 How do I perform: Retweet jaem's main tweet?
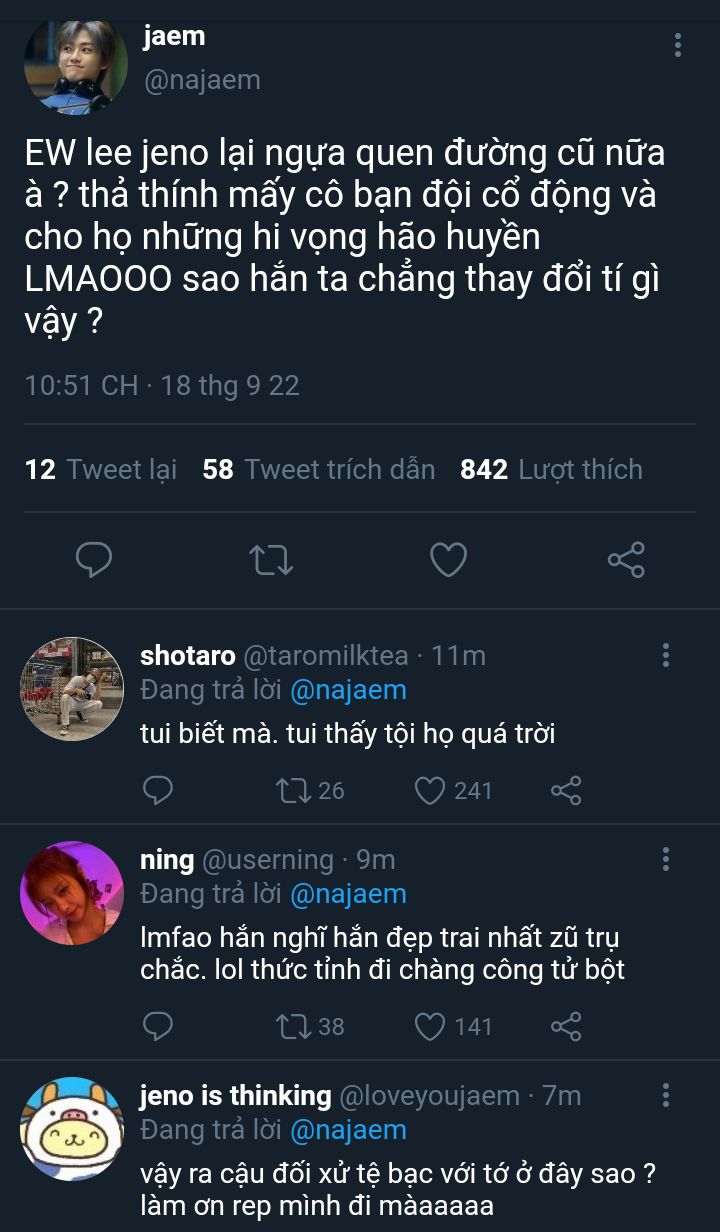point(270,560)
